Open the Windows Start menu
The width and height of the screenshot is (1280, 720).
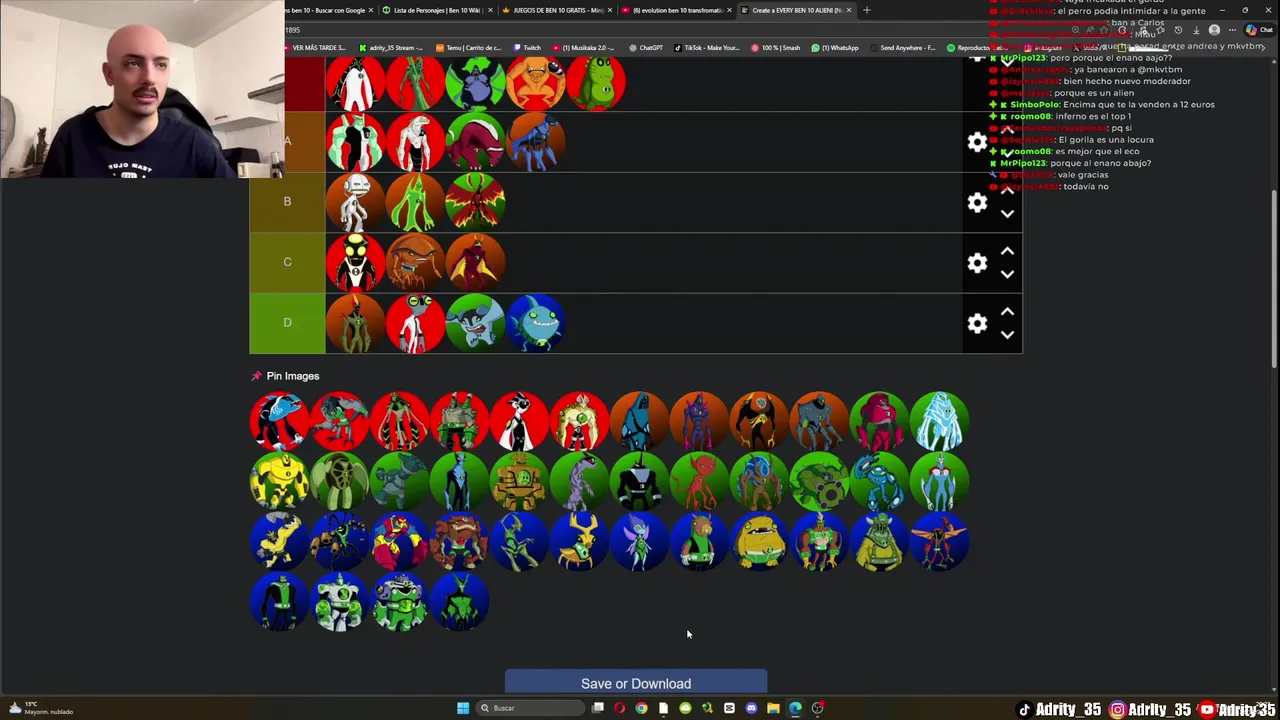click(463, 708)
